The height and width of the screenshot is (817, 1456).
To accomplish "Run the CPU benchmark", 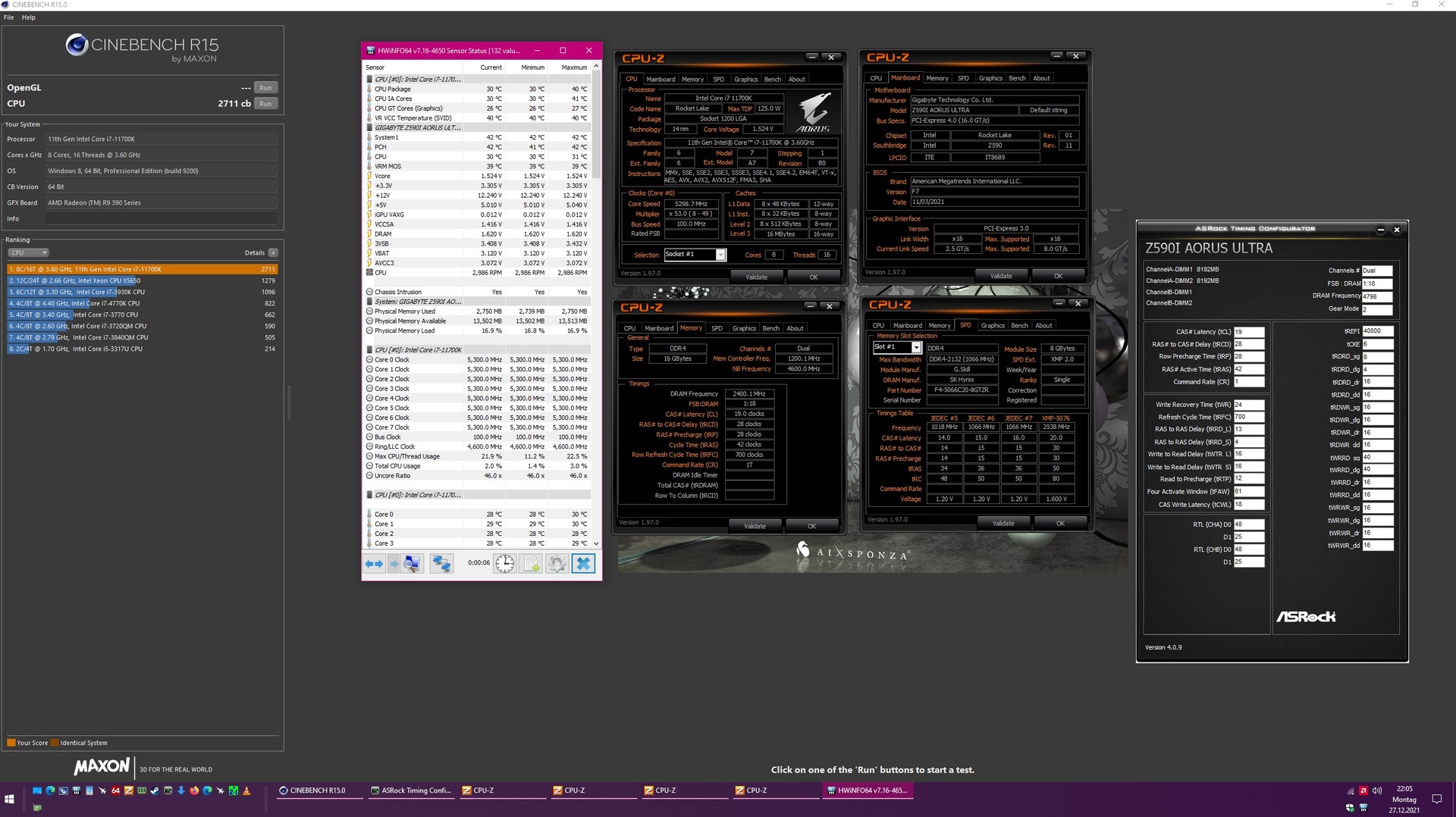I will [x=265, y=104].
